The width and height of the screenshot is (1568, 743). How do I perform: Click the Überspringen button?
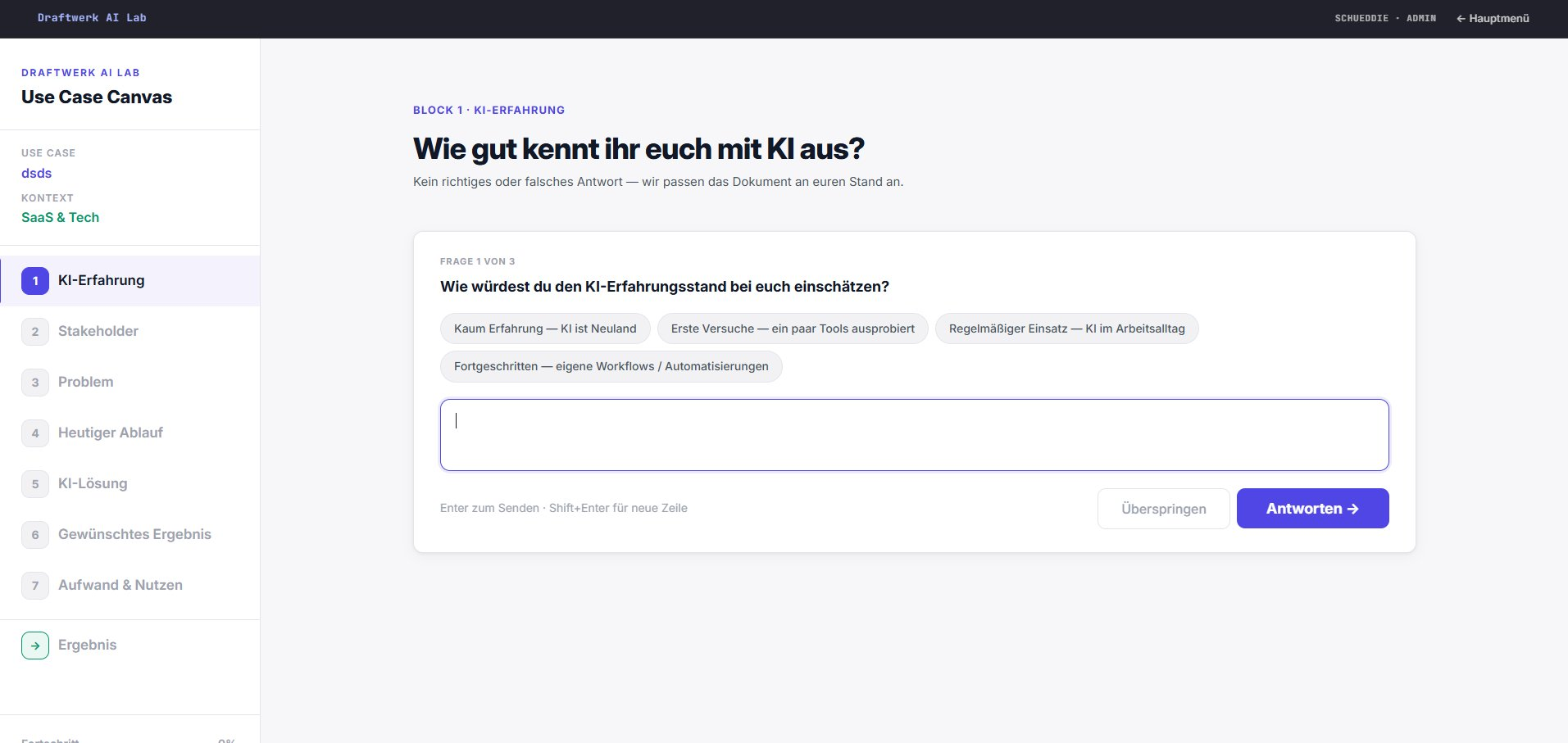click(1163, 509)
